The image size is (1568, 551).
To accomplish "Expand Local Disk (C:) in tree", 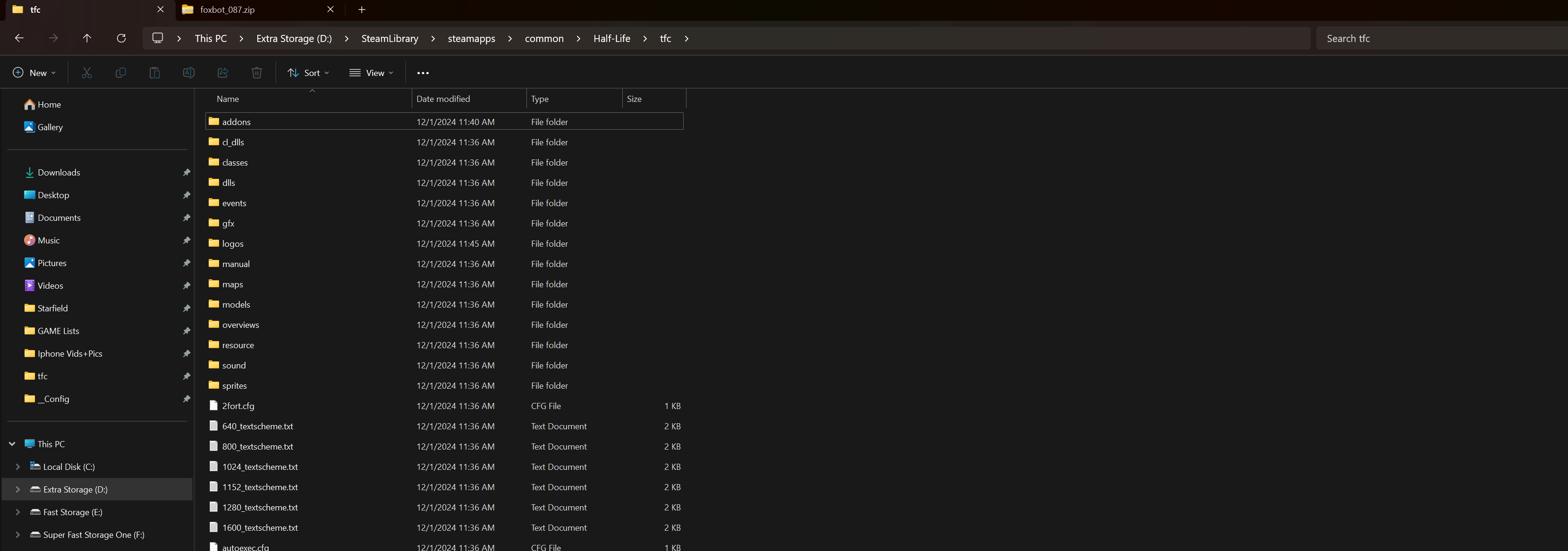I will (x=17, y=467).
